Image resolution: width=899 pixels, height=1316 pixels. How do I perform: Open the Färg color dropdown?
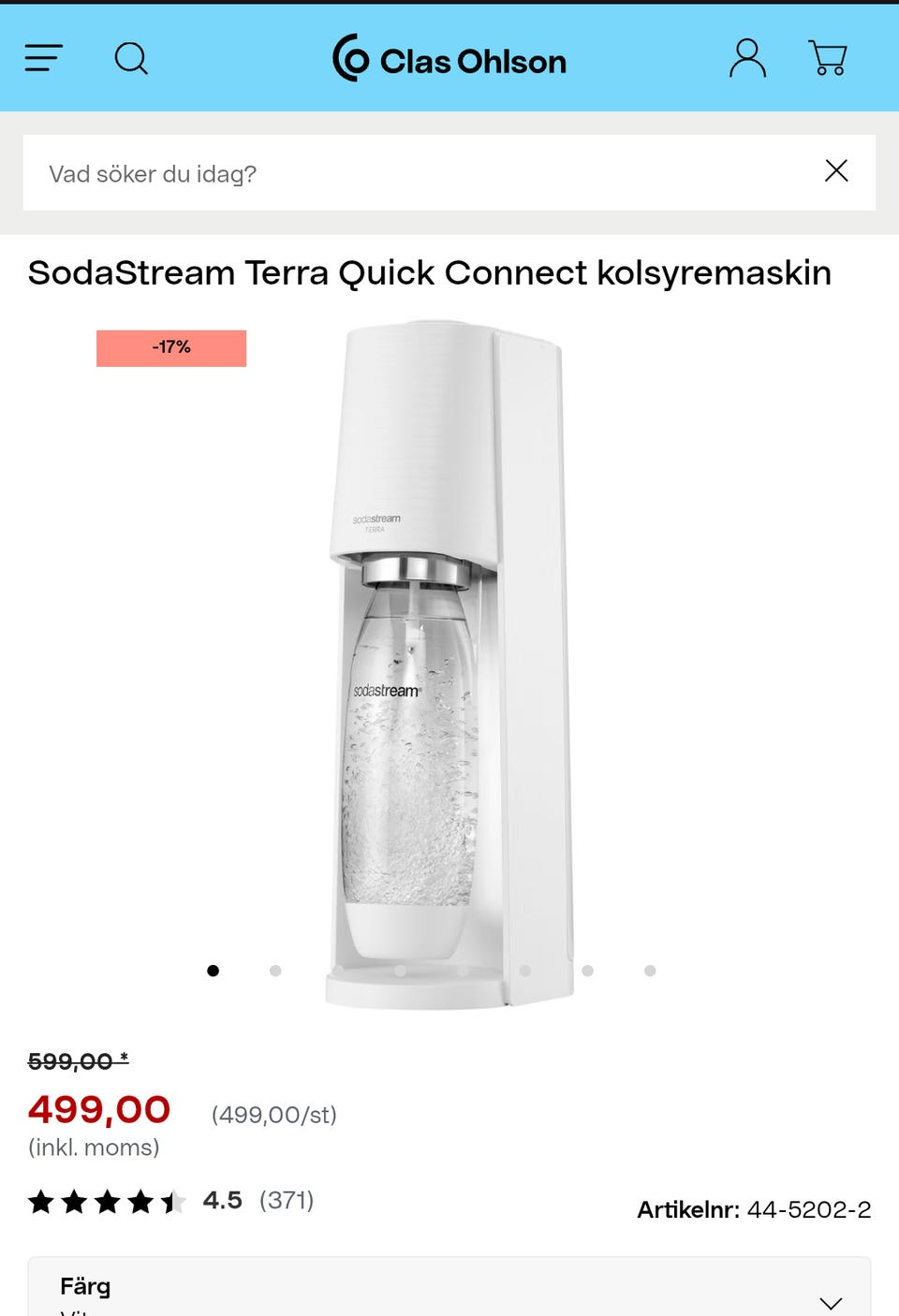[449, 1290]
